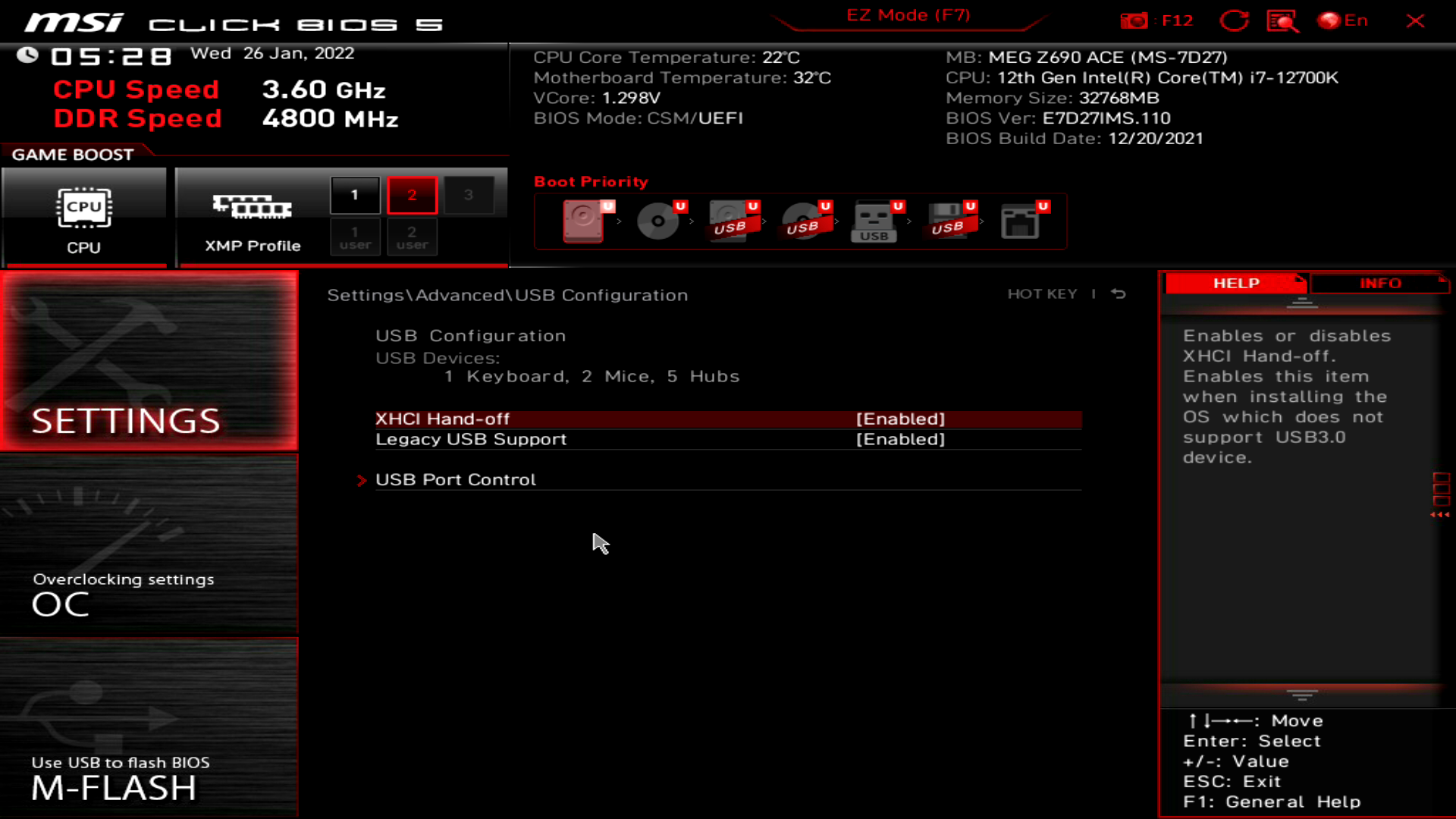Open the XMP Profile memory icon
The height and width of the screenshot is (819, 1456).
[x=252, y=209]
